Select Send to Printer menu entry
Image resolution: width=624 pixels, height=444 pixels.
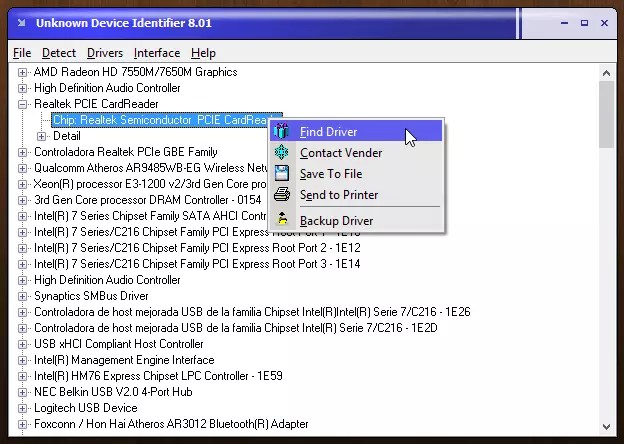pyautogui.click(x=356, y=195)
